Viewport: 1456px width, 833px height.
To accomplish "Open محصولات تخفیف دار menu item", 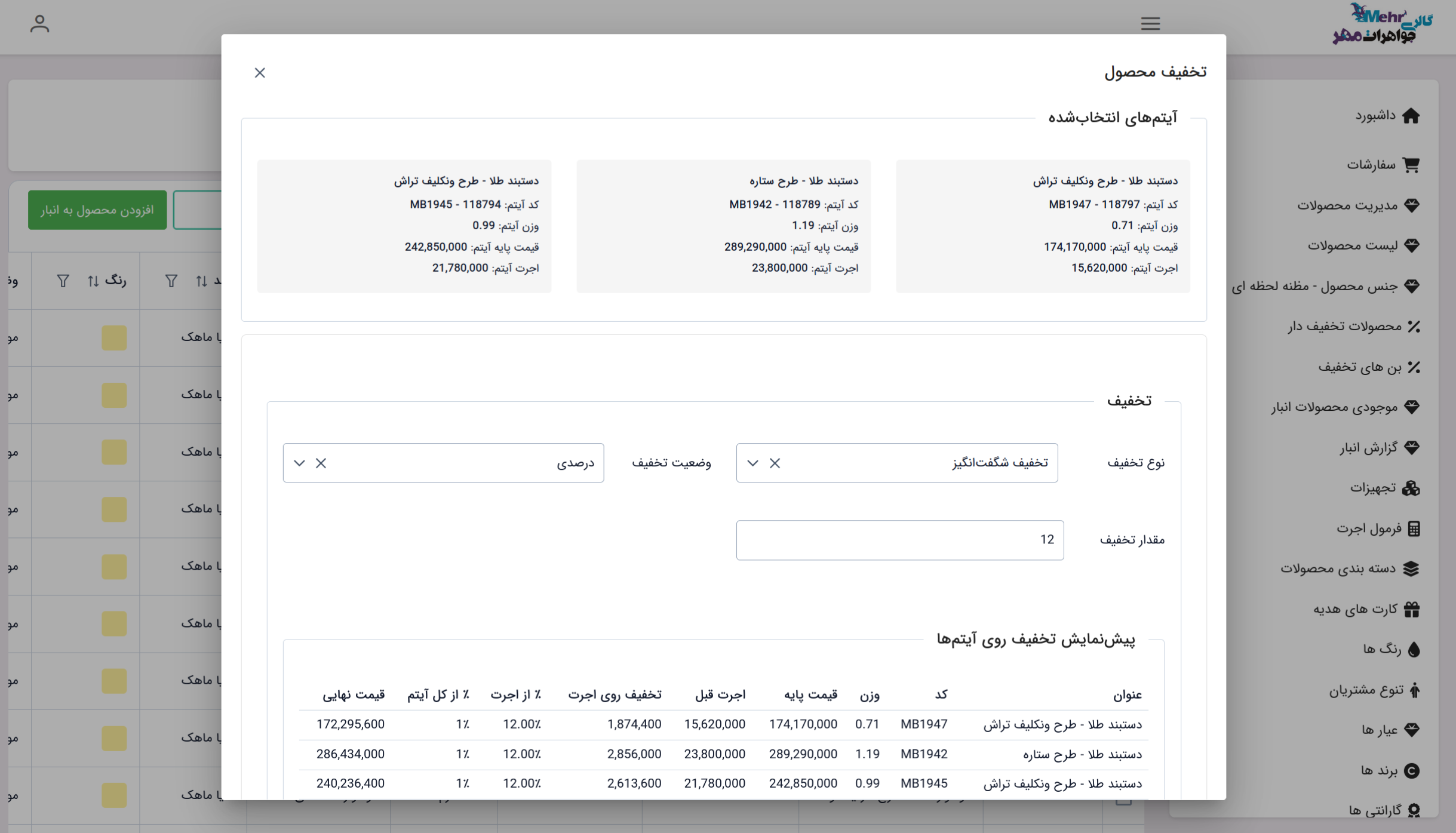I will (1344, 327).
